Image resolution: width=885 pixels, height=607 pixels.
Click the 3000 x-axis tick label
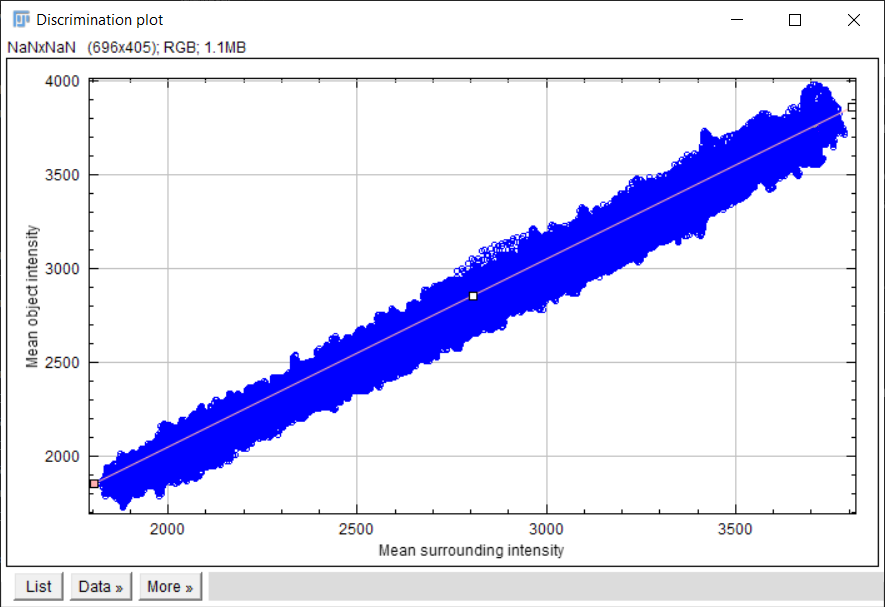[546, 529]
